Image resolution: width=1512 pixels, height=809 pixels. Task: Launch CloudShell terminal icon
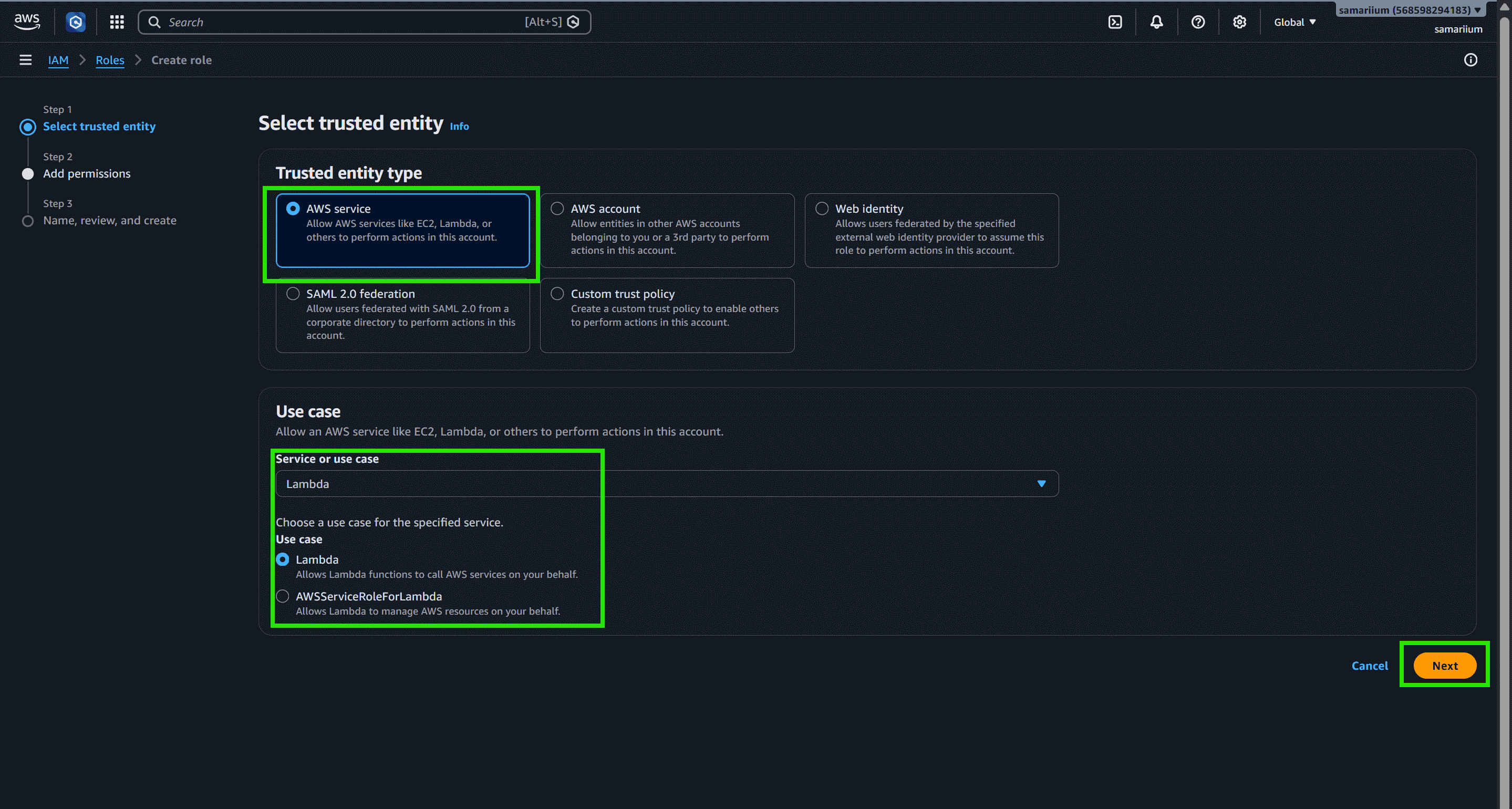pyautogui.click(x=1115, y=22)
